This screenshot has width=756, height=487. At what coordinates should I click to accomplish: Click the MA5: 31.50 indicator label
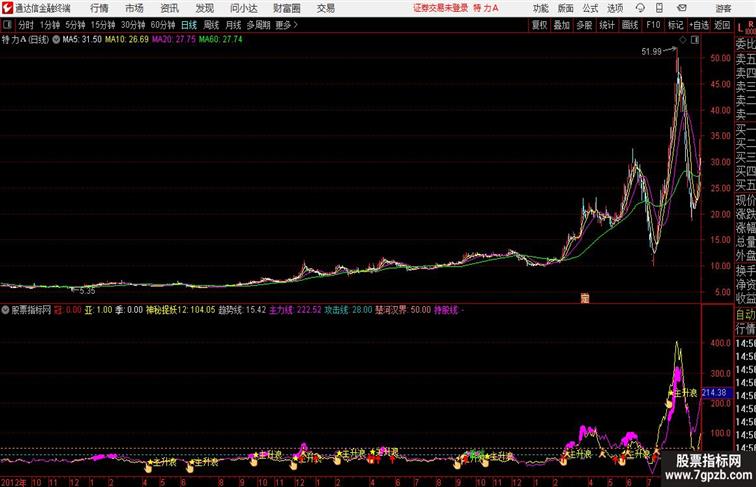[x=82, y=40]
